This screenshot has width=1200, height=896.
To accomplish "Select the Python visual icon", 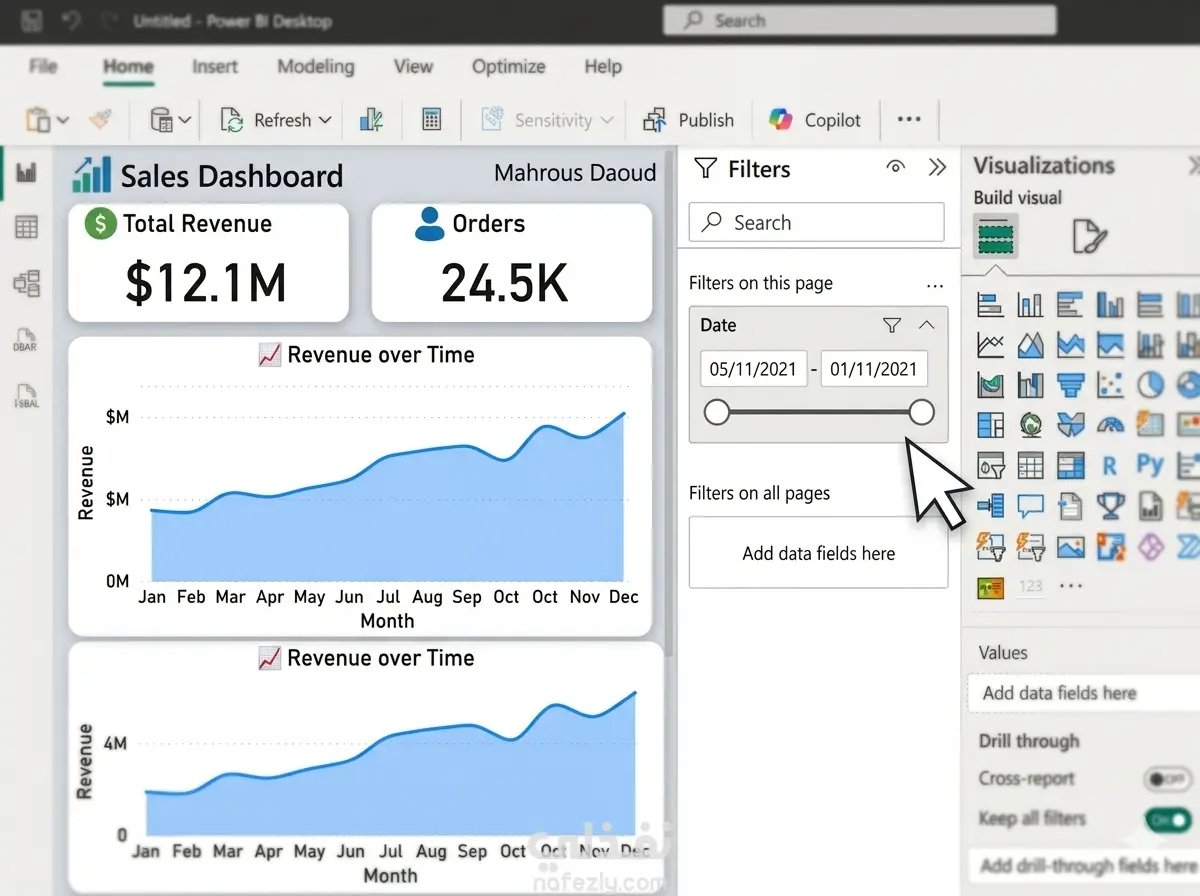I will click(1151, 465).
